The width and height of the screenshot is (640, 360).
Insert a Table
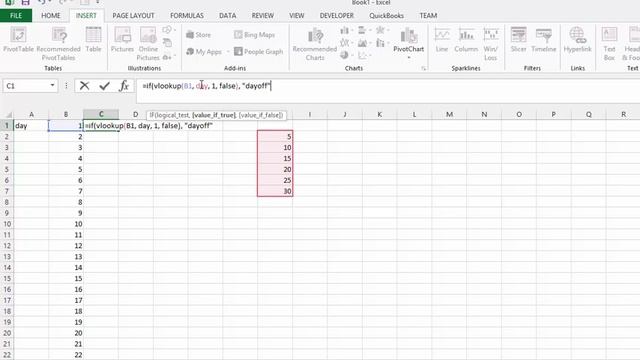click(93, 40)
